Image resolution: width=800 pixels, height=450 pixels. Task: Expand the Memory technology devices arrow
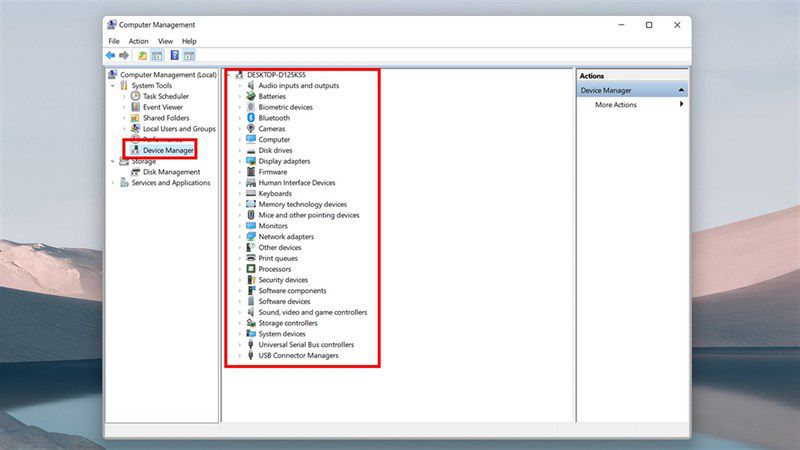(x=240, y=204)
